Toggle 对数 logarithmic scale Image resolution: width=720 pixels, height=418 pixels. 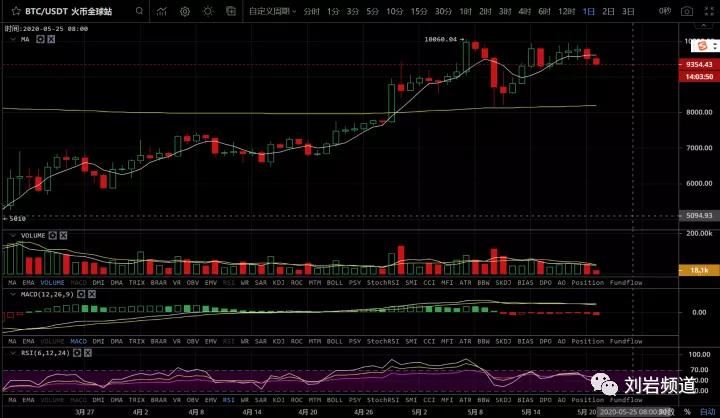(x=667, y=412)
